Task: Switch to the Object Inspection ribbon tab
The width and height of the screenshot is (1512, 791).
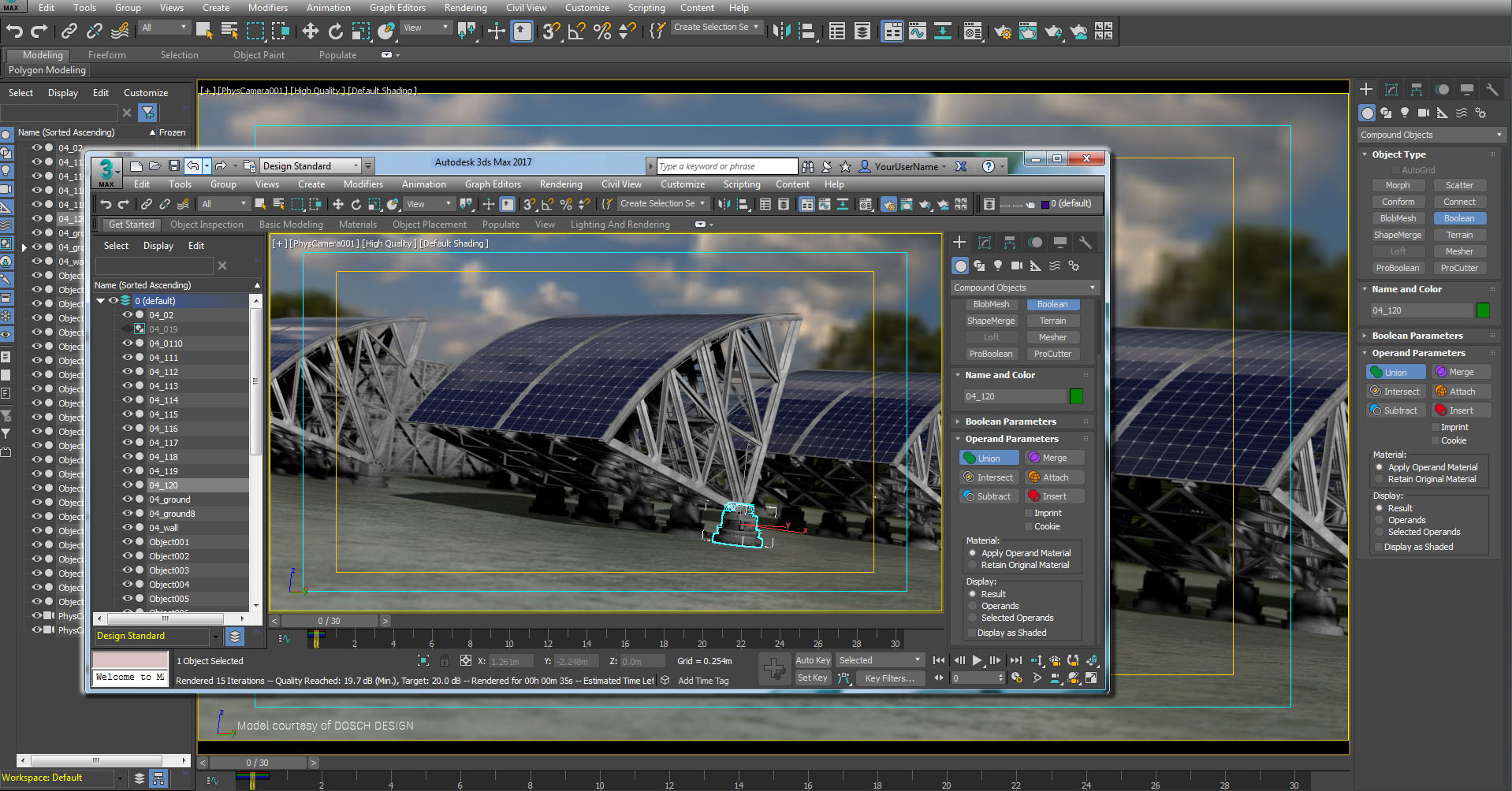Action: click(x=207, y=225)
